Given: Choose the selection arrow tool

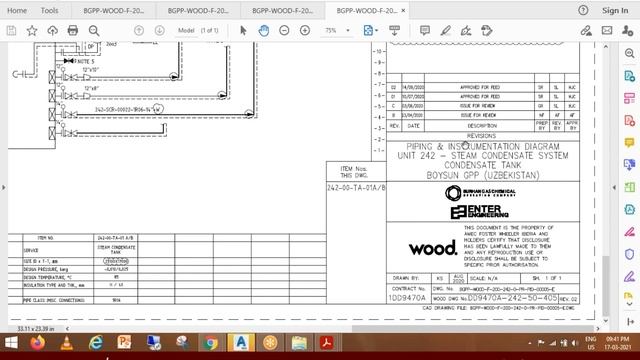Looking at the screenshot, I should click(243, 31).
